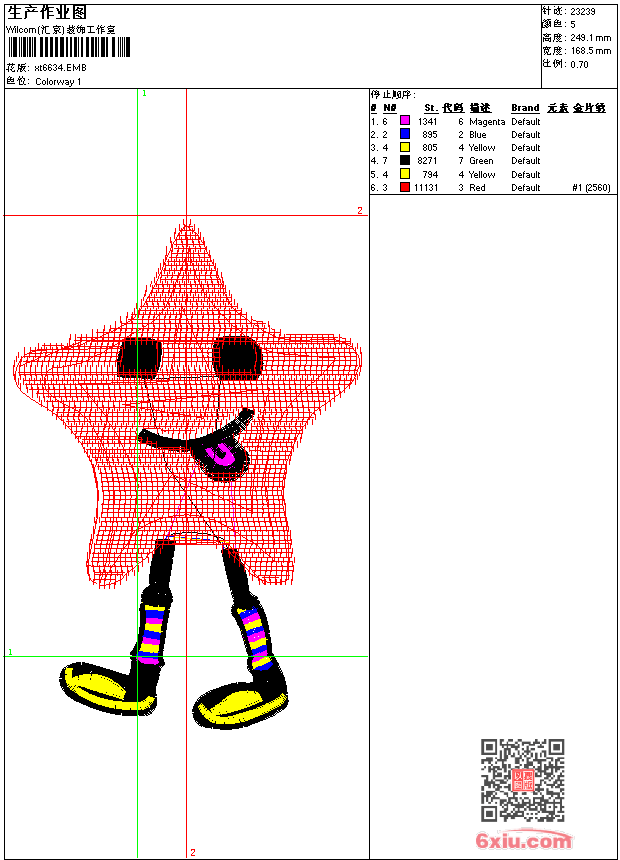Click the N# column header
This screenshot has height=860, width=620.
[390, 108]
